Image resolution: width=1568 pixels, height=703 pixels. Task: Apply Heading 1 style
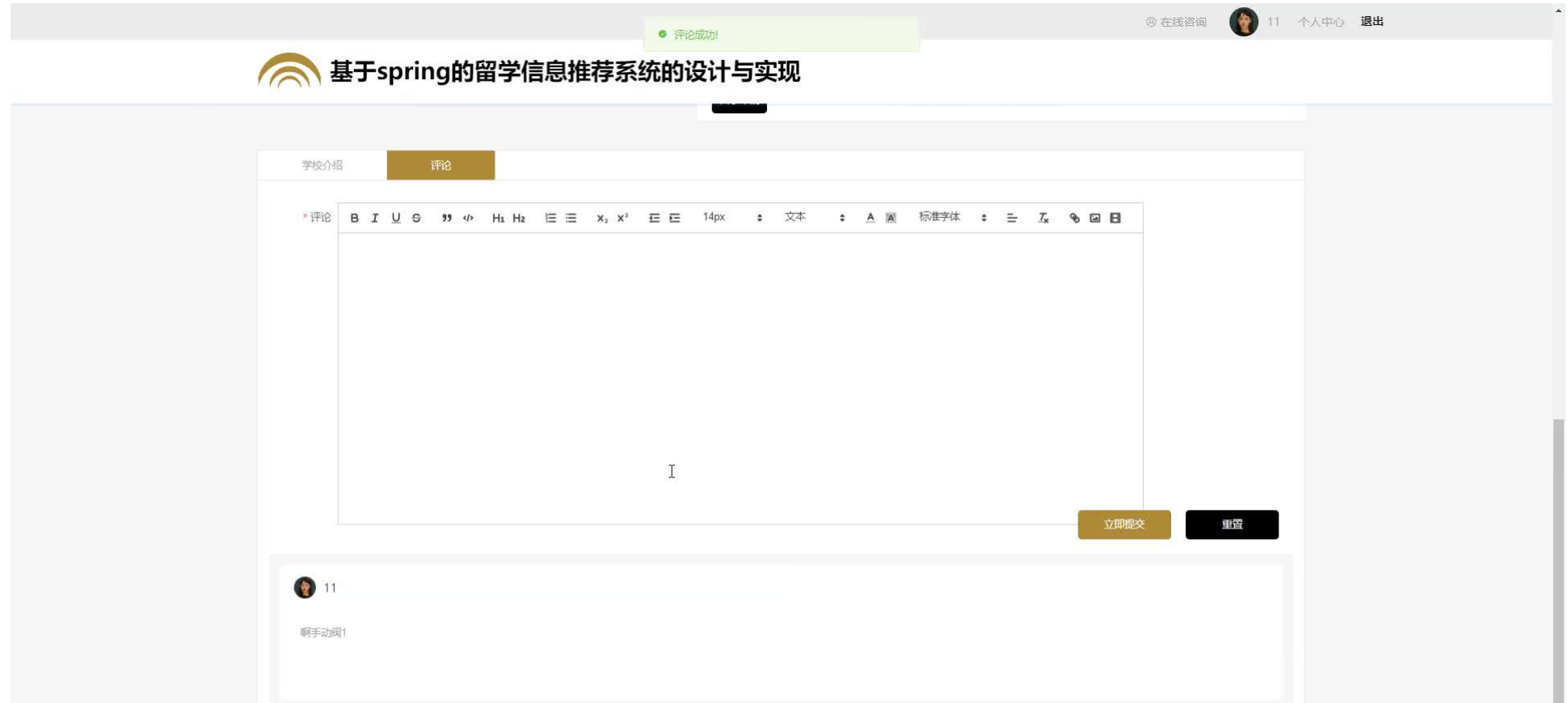coord(498,218)
